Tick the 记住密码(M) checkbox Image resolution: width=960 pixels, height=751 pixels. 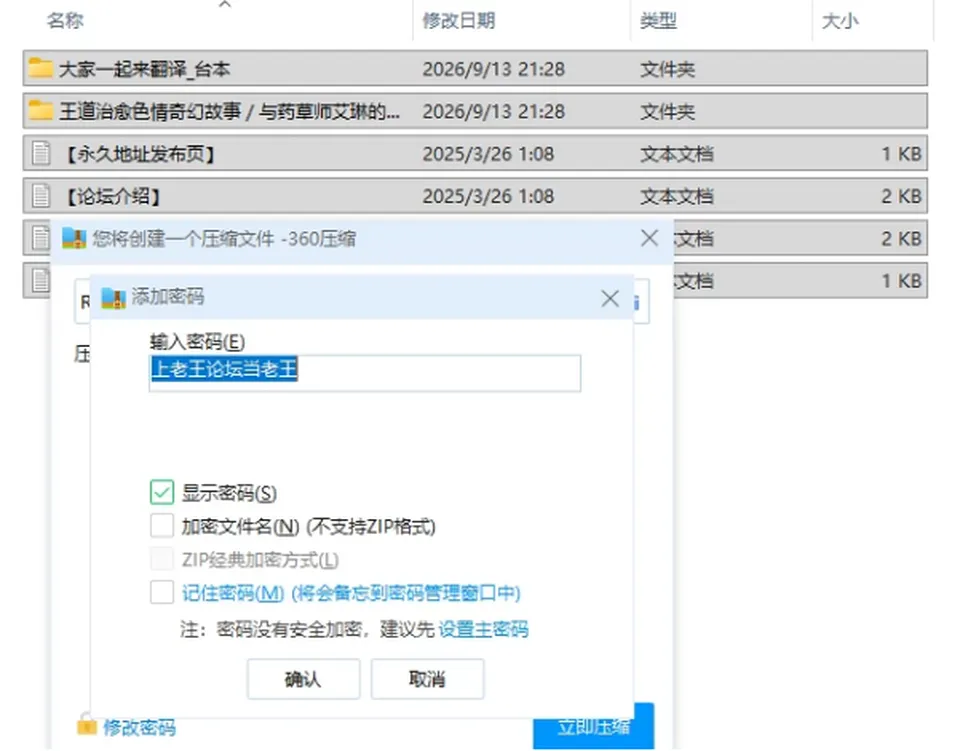tap(162, 592)
